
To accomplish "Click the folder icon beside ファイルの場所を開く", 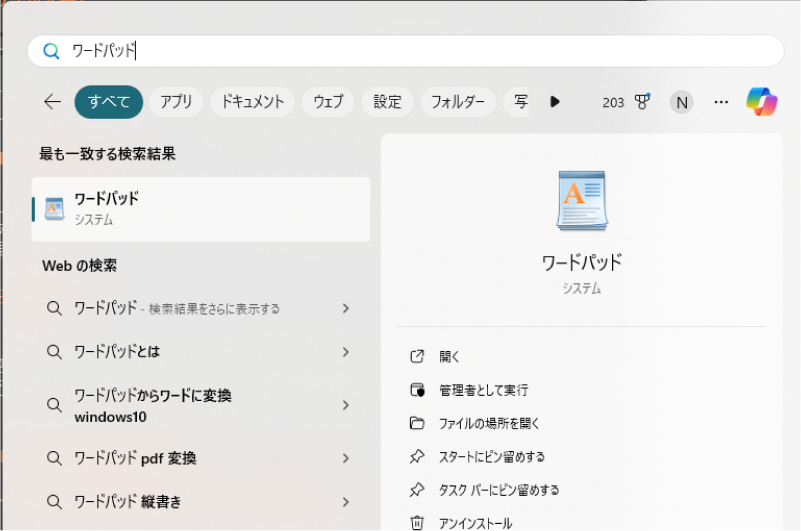I will [417, 423].
